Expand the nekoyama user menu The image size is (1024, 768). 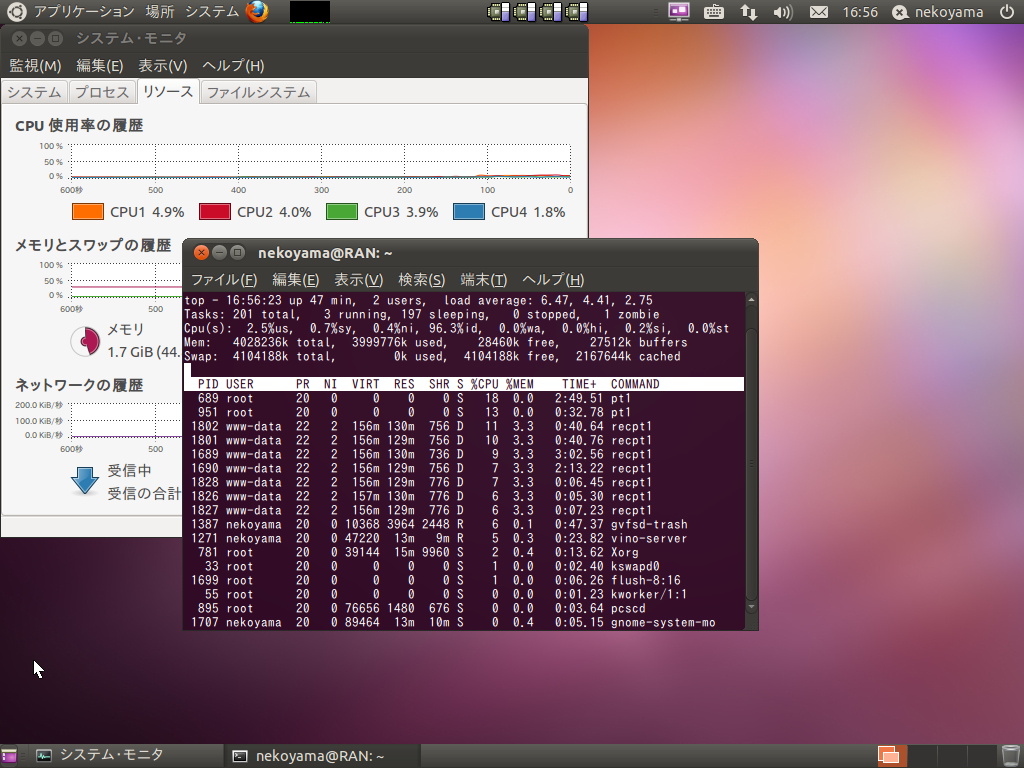coord(939,12)
